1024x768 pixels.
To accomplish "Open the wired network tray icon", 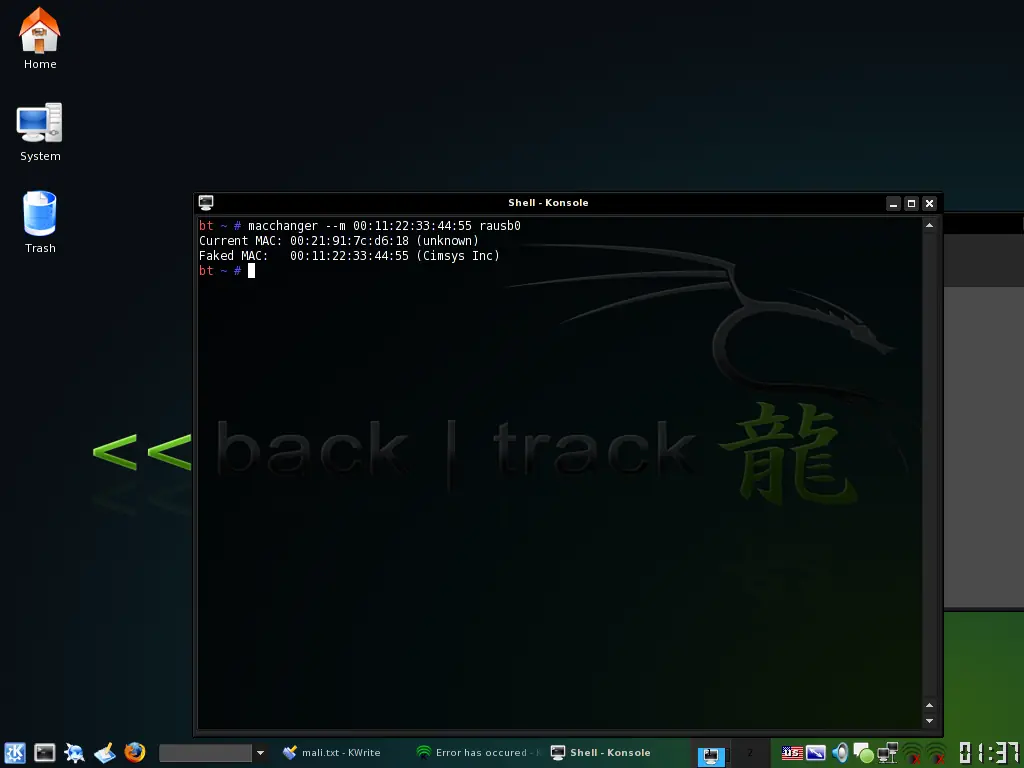I will click(x=888, y=753).
